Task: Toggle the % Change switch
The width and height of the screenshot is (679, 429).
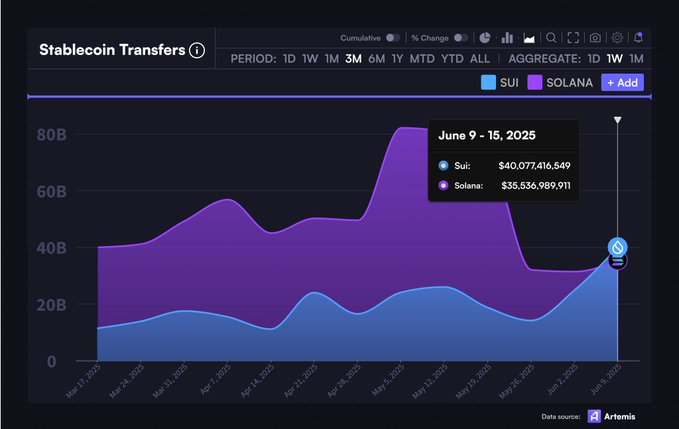Action: coord(461,38)
